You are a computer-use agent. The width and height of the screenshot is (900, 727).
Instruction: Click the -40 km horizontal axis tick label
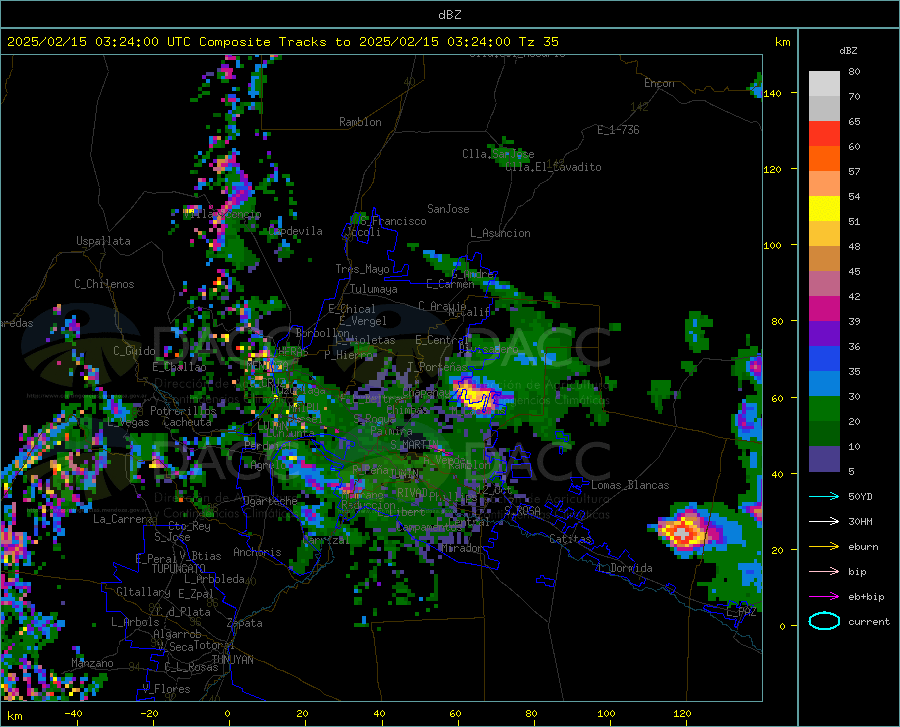pos(73,713)
